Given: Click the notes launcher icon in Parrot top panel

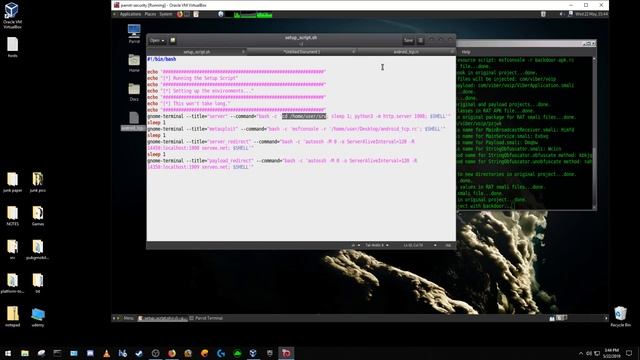Looking at the screenshot, I should pyautogui.click(x=196, y=14).
